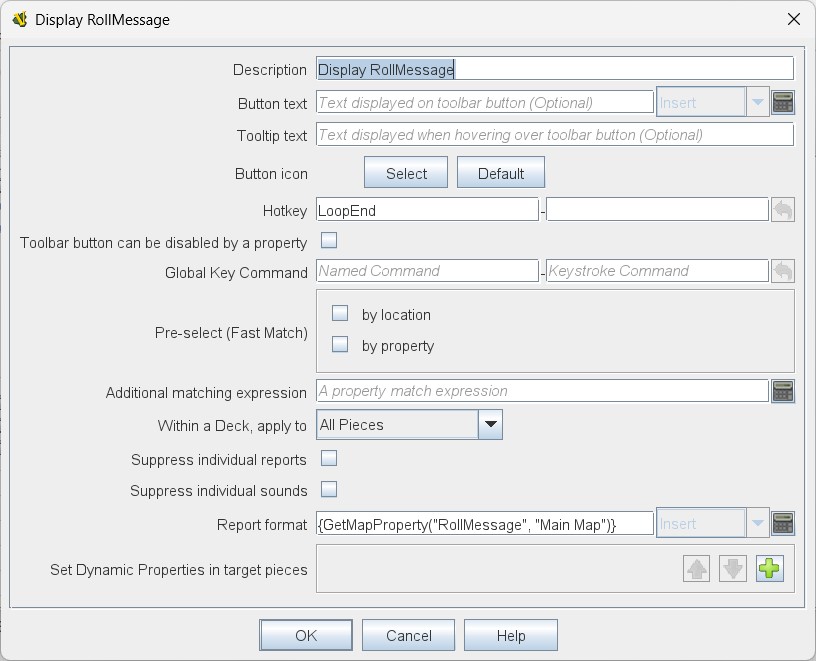The height and width of the screenshot is (661, 816).
Task: Add a dynamic property with green plus
Action: tap(769, 568)
